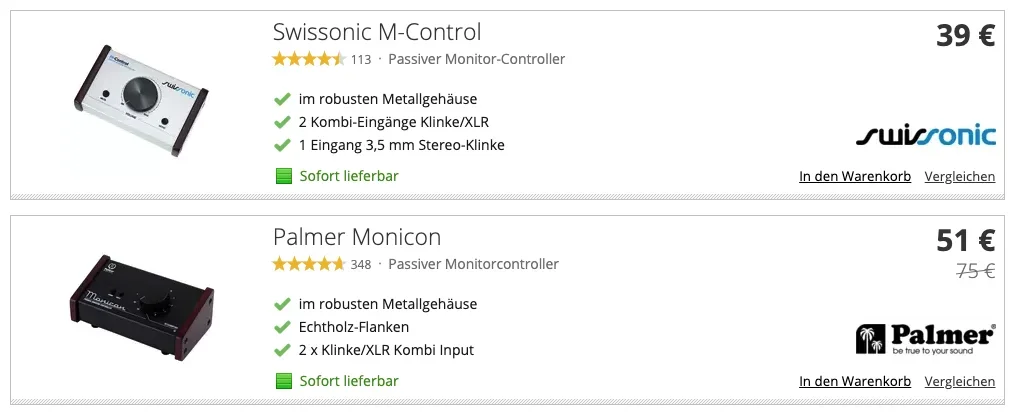Click the 113 reviews count
Screen dimensions: 1014x414
coord(361,60)
